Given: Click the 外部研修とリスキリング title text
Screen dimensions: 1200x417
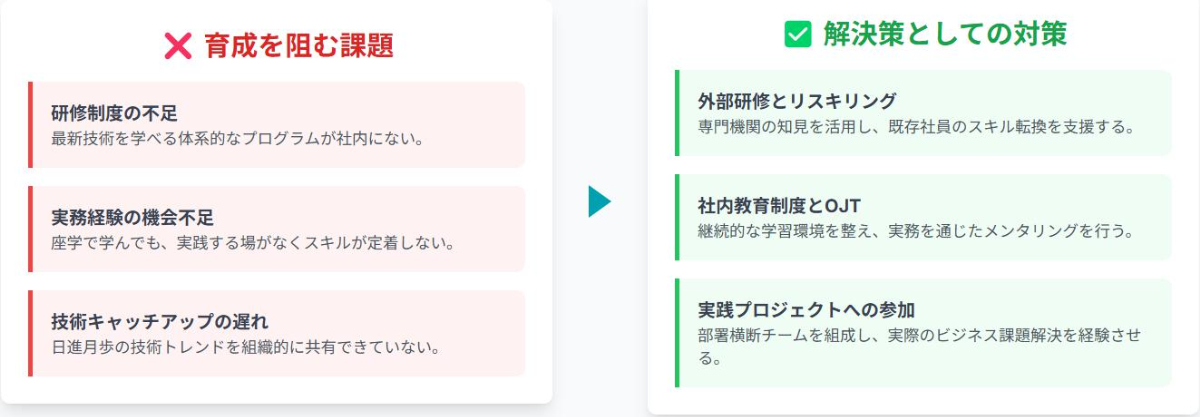Looking at the screenshot, I should pos(797,101).
